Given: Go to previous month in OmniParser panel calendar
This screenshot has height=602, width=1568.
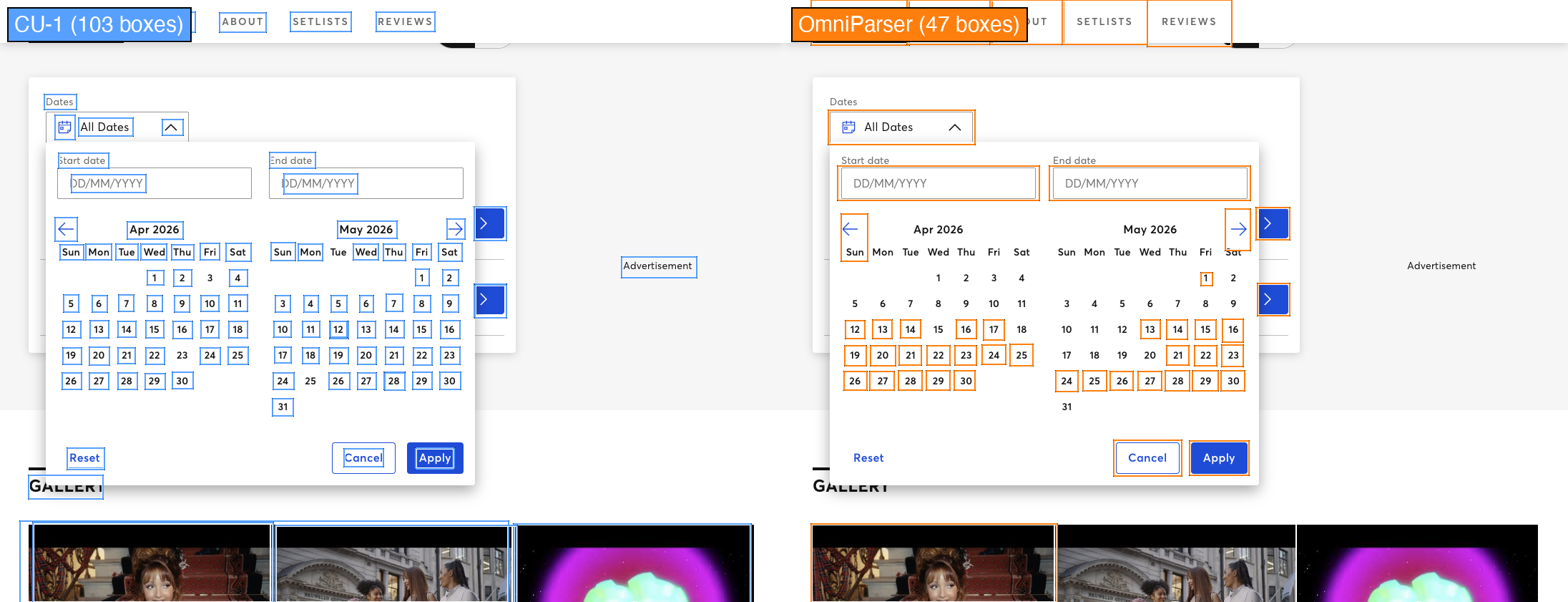Looking at the screenshot, I should tap(850, 229).
